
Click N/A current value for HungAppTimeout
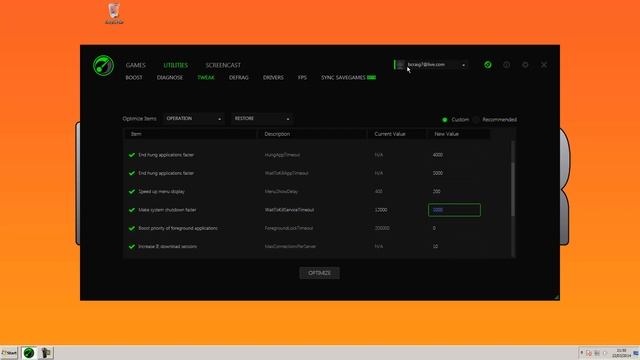point(379,155)
